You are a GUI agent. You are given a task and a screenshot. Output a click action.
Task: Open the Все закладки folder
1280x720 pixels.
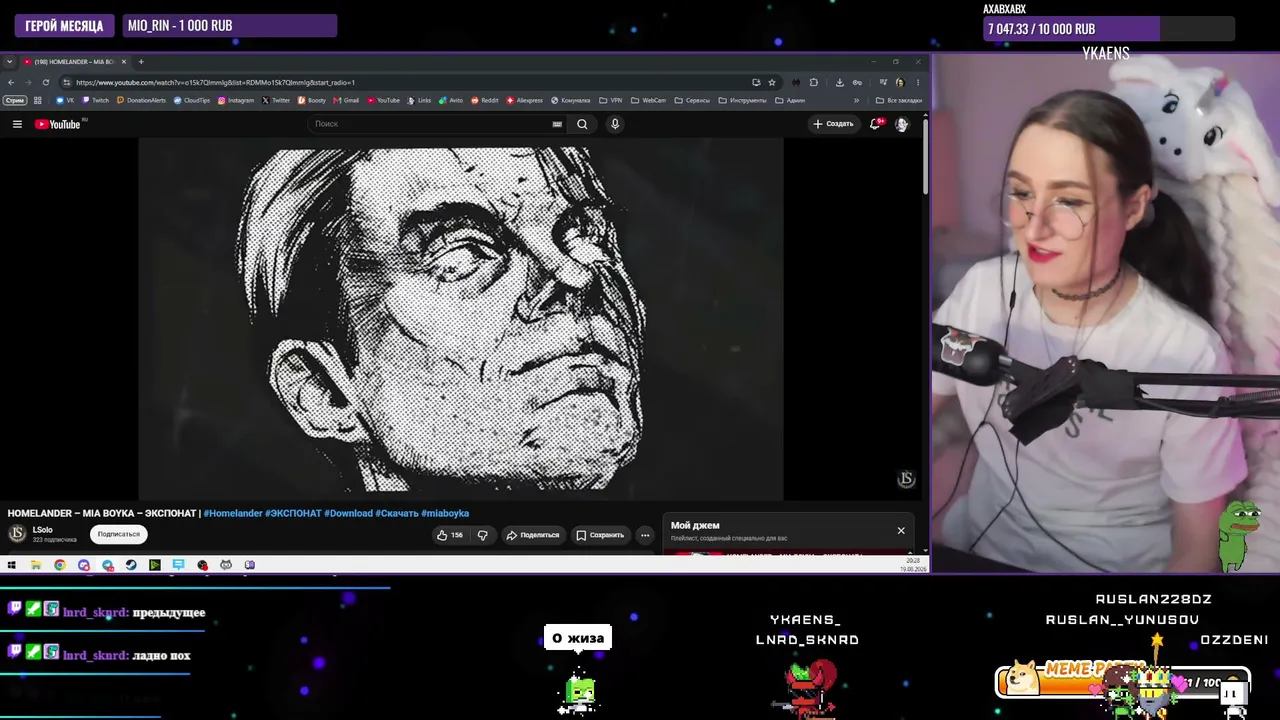[899, 100]
